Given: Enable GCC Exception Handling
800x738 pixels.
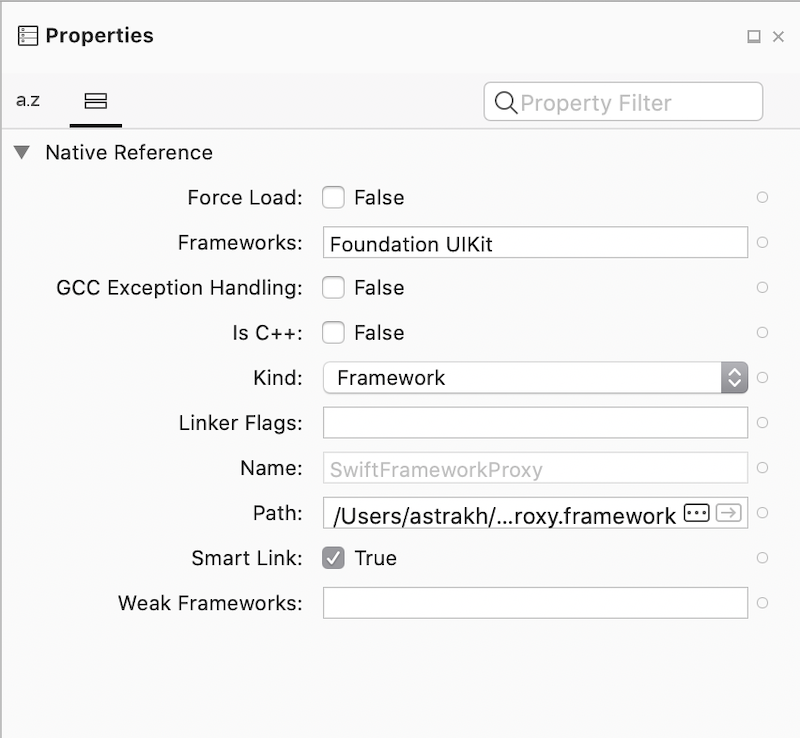Looking at the screenshot, I should coord(333,288).
